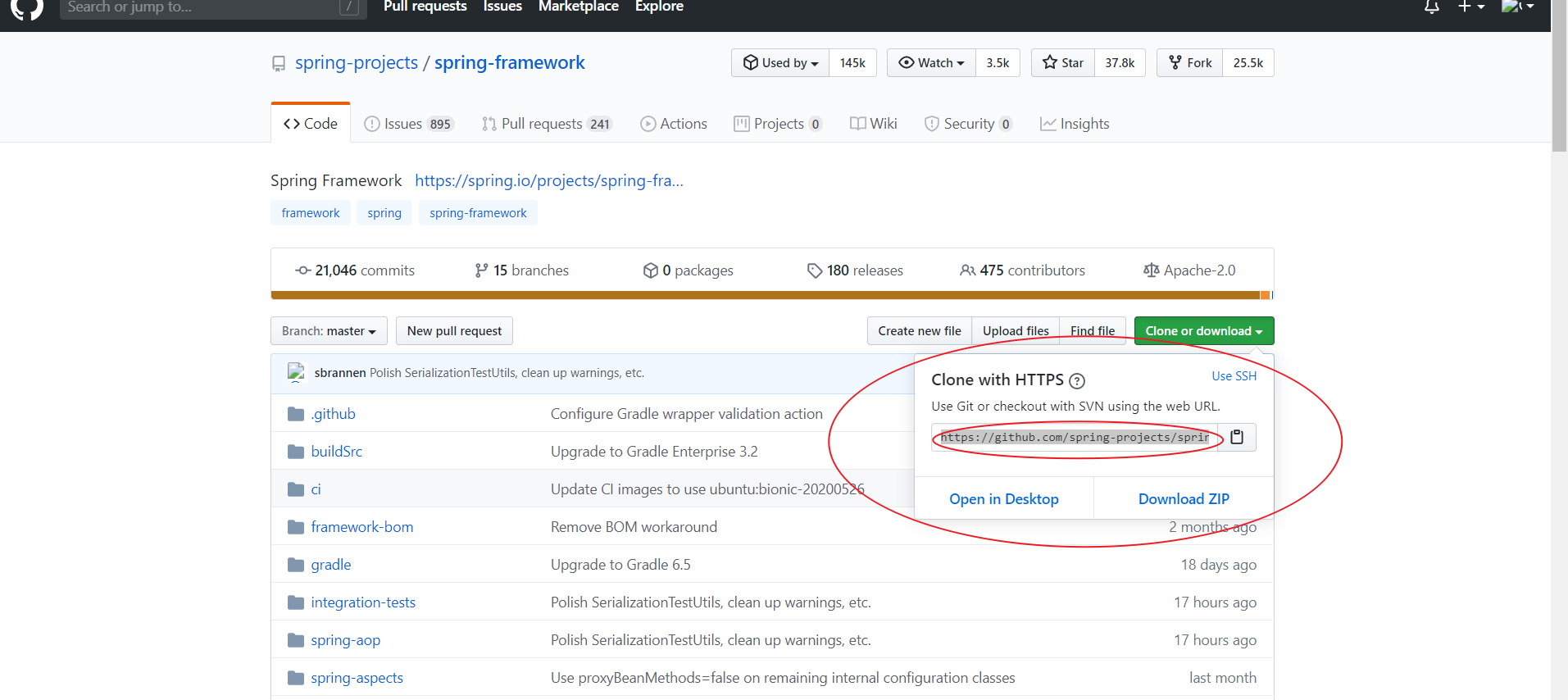
Task: Click the integration-tests folder icon
Action: click(x=296, y=602)
